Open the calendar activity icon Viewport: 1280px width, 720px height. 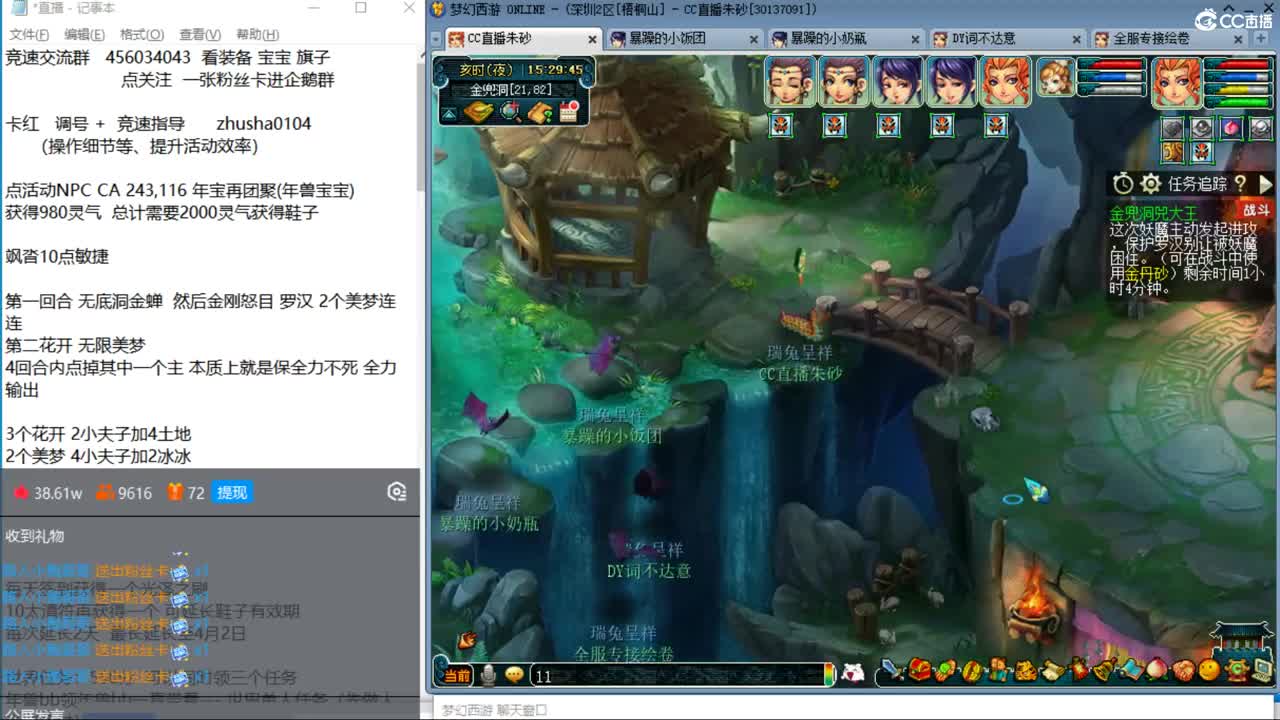click(x=570, y=111)
